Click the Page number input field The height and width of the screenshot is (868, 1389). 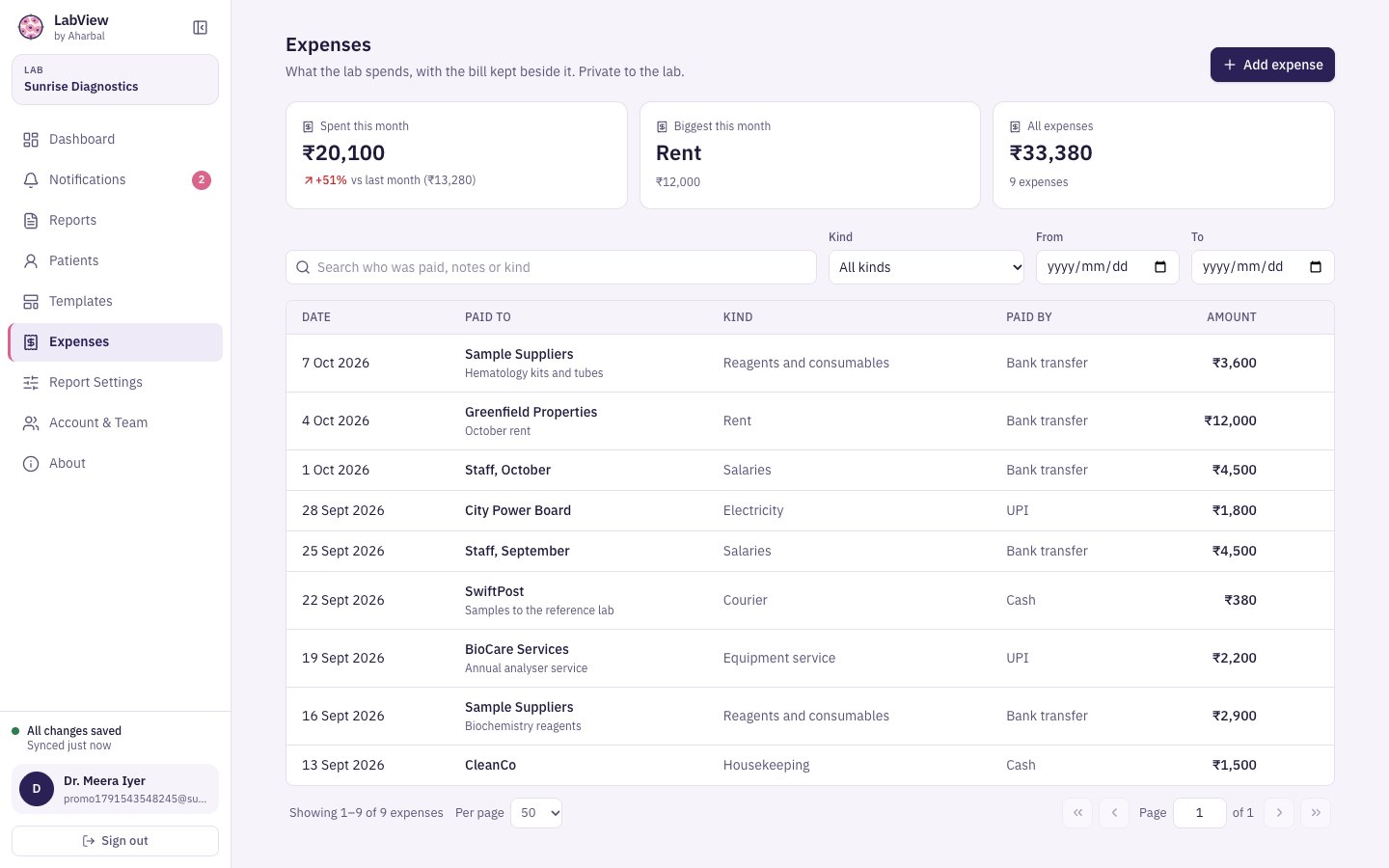1199,813
